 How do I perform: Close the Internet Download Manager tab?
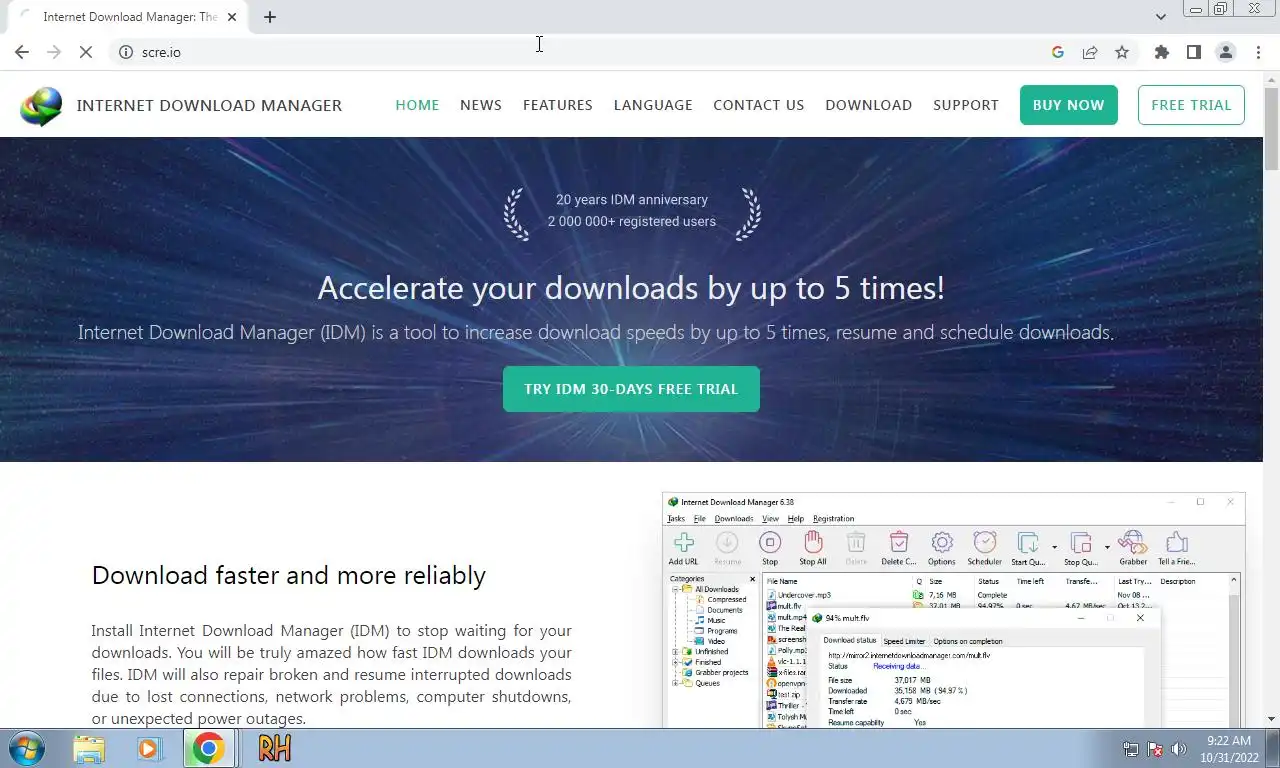pyautogui.click(x=232, y=17)
